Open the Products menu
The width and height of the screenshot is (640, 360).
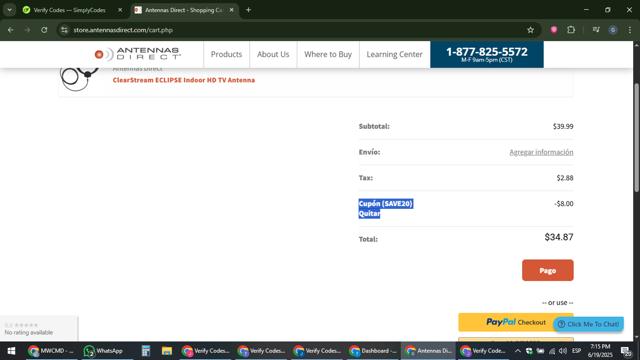coord(227,54)
